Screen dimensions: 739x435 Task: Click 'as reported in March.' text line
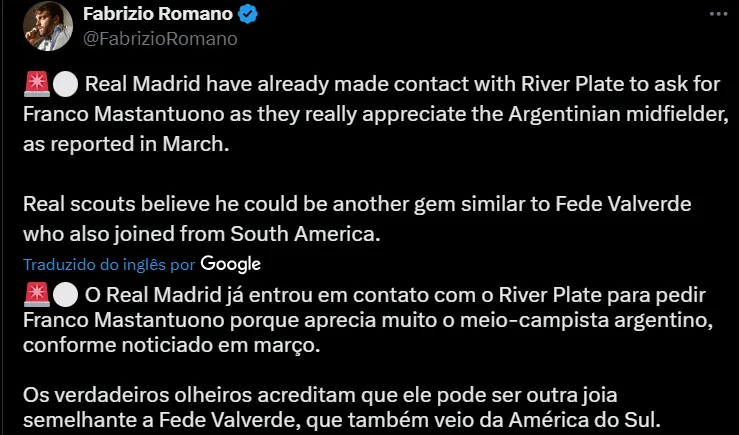(x=125, y=144)
